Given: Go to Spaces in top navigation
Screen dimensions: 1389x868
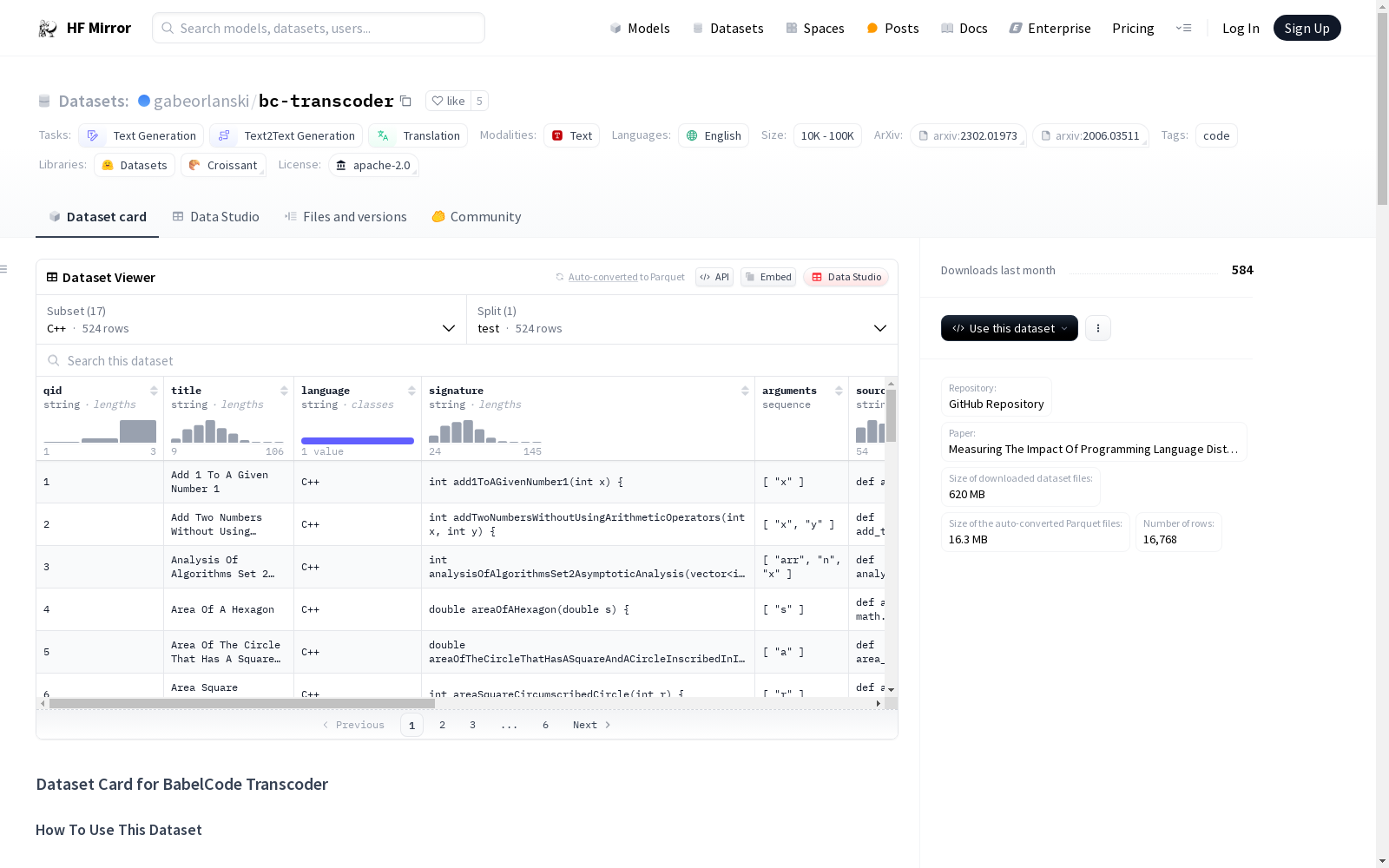Looking at the screenshot, I should [x=815, y=28].
